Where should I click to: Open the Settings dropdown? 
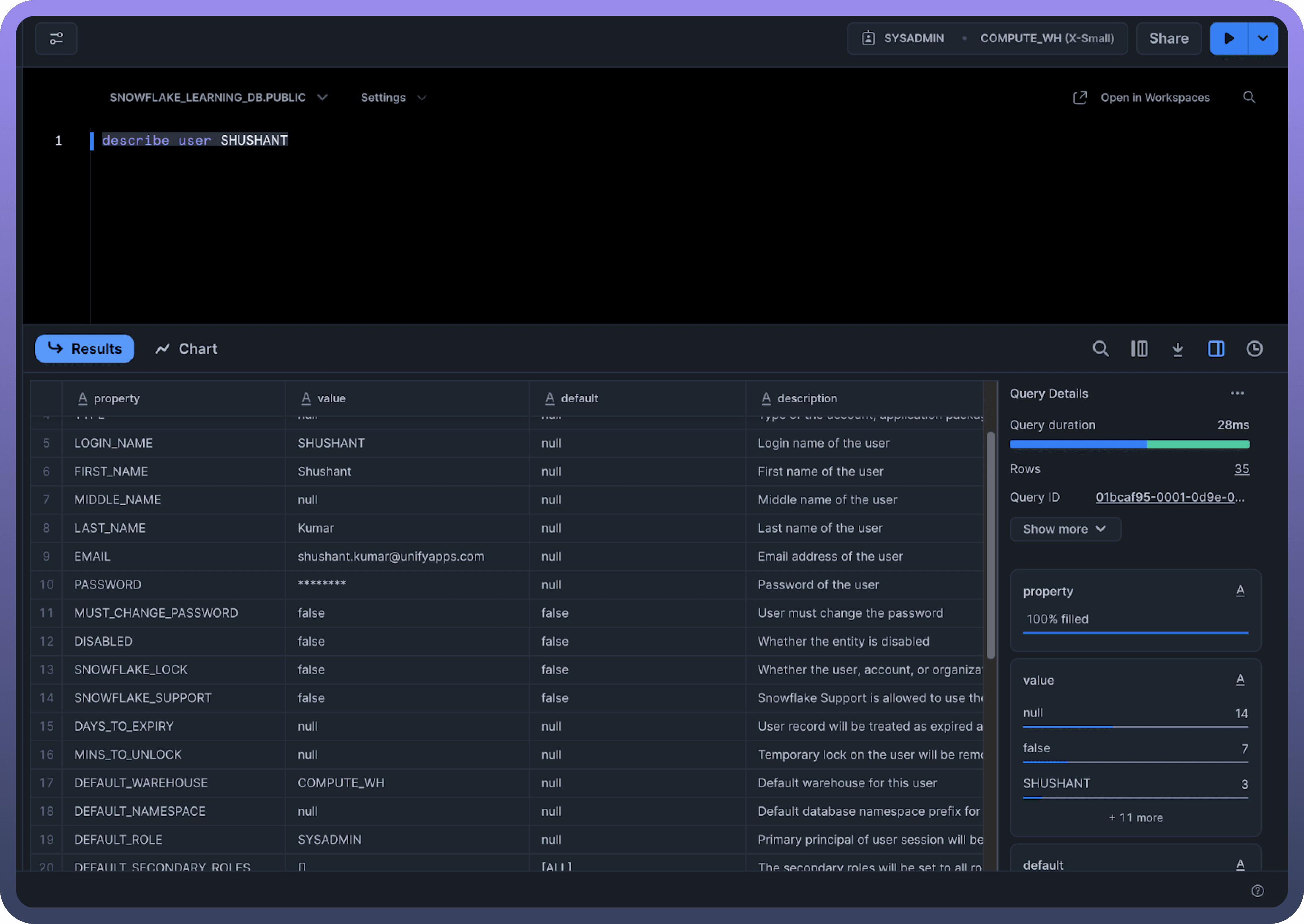pos(393,97)
